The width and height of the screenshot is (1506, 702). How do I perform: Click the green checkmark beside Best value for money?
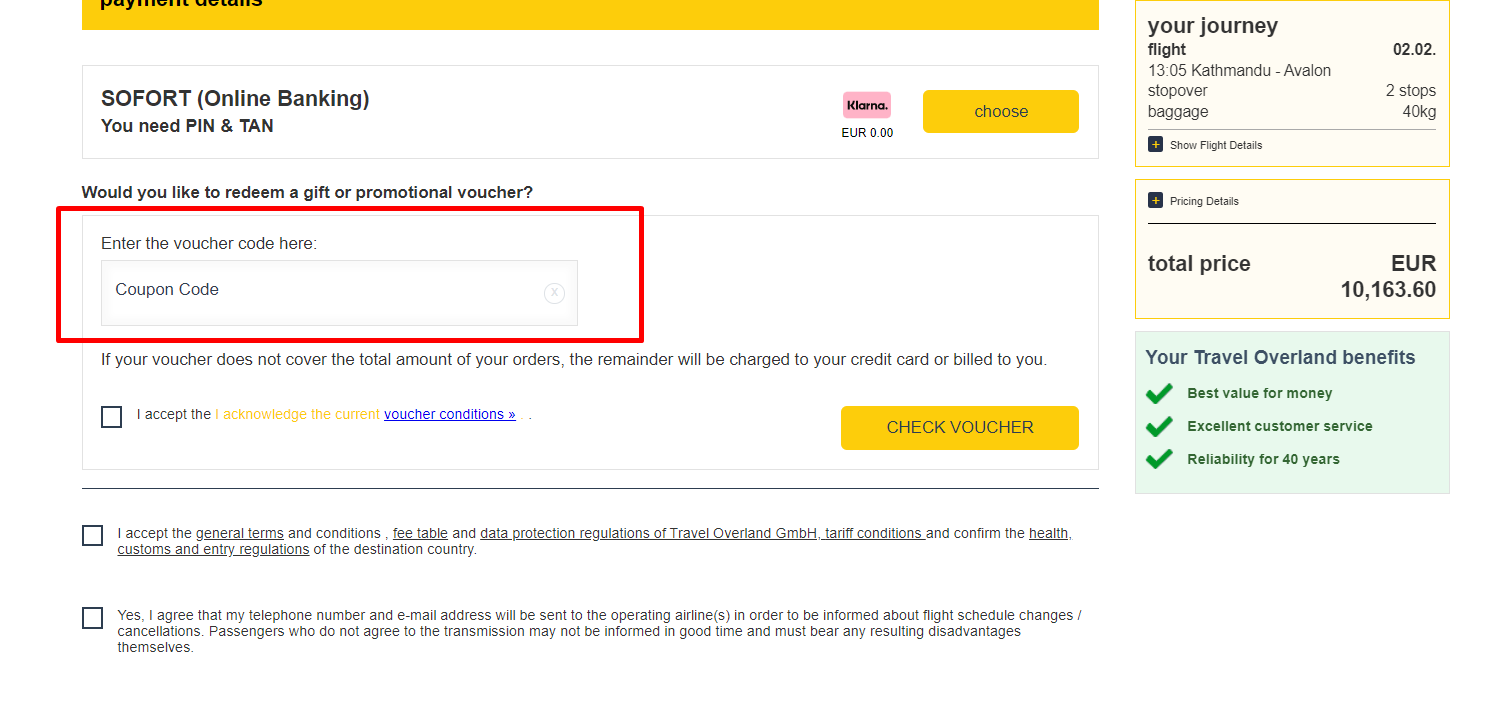point(1159,394)
